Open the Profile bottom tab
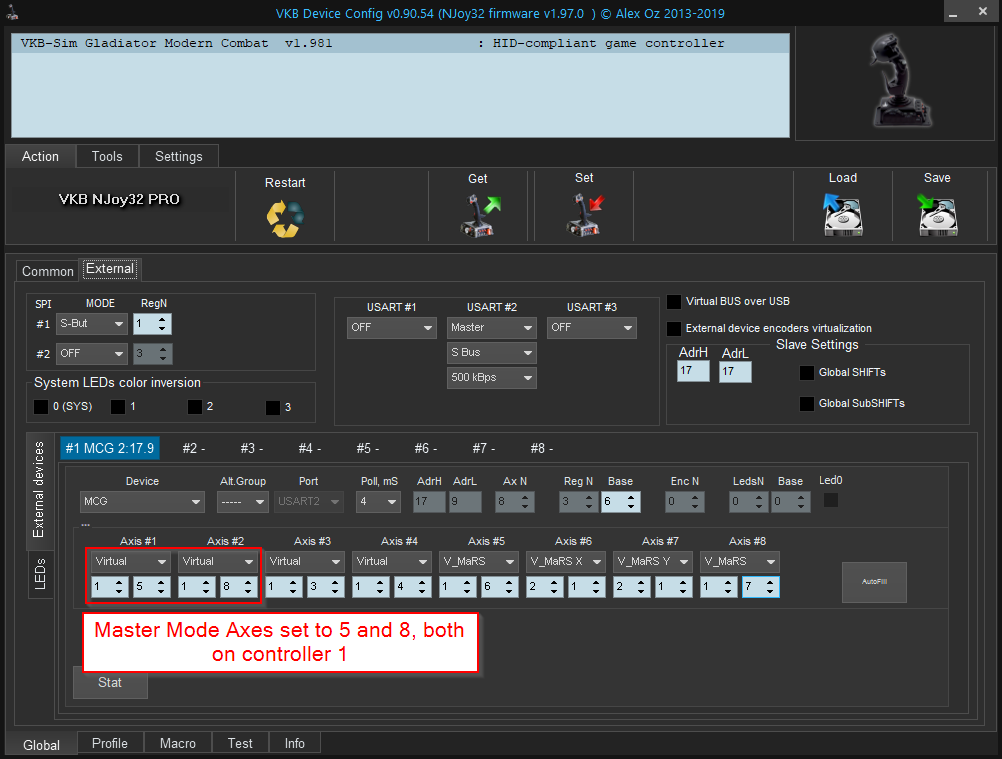Viewport: 1002px width, 759px height. click(x=110, y=744)
